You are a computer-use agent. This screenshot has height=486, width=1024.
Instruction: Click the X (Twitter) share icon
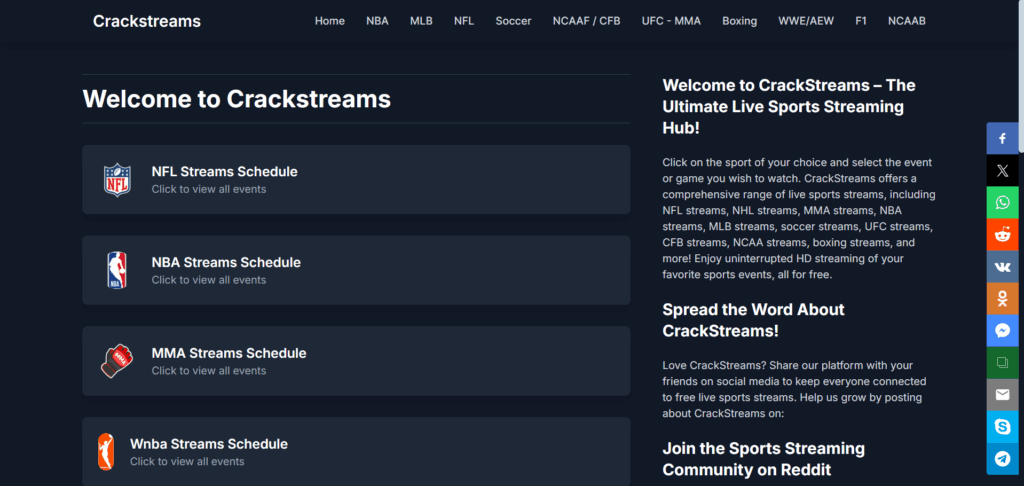tap(1002, 170)
